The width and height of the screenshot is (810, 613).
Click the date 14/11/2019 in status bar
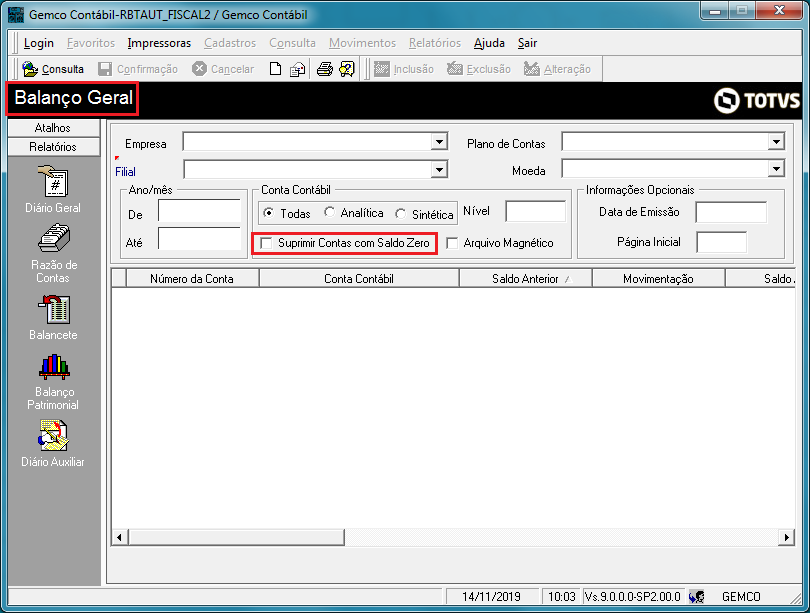click(491, 597)
